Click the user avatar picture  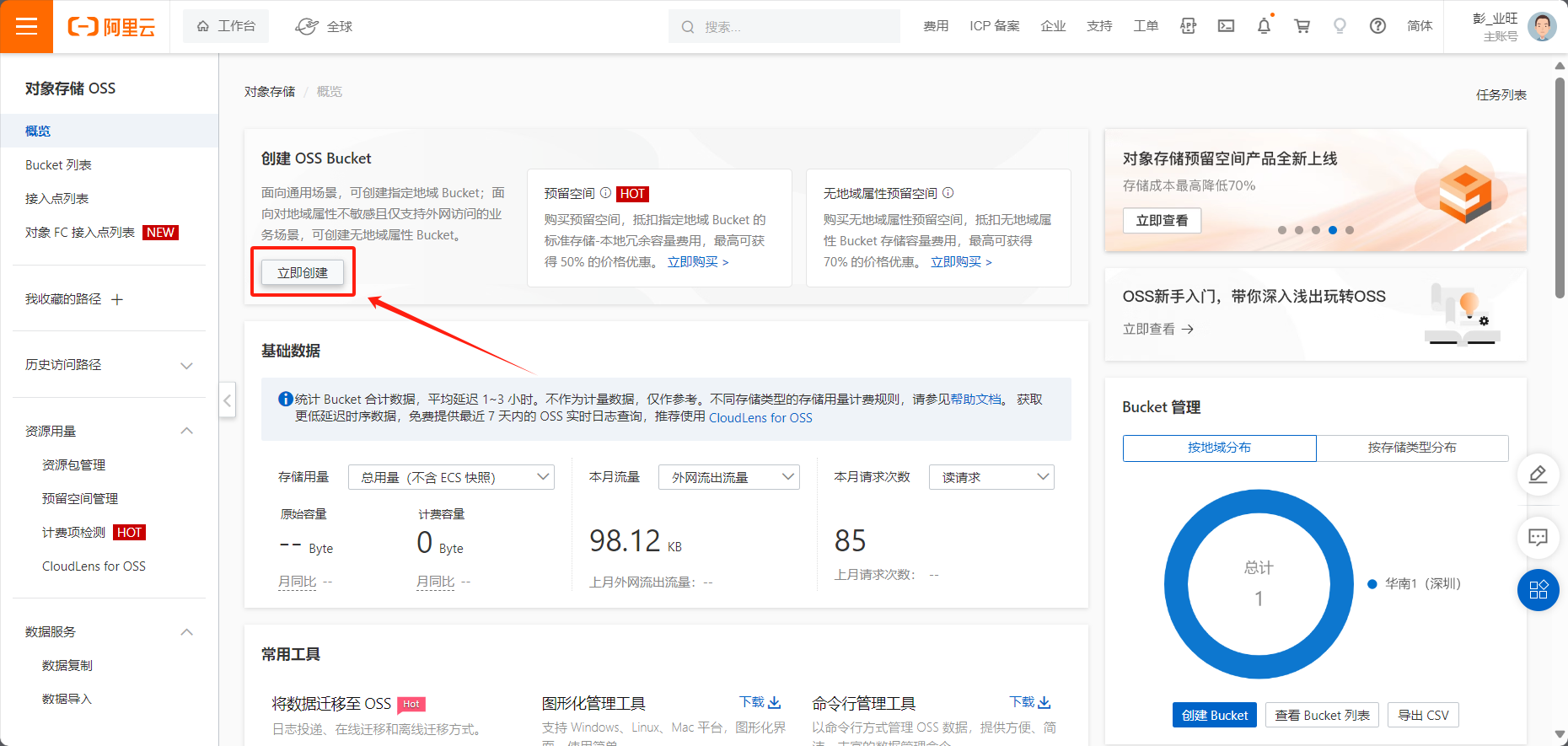coord(1542,26)
